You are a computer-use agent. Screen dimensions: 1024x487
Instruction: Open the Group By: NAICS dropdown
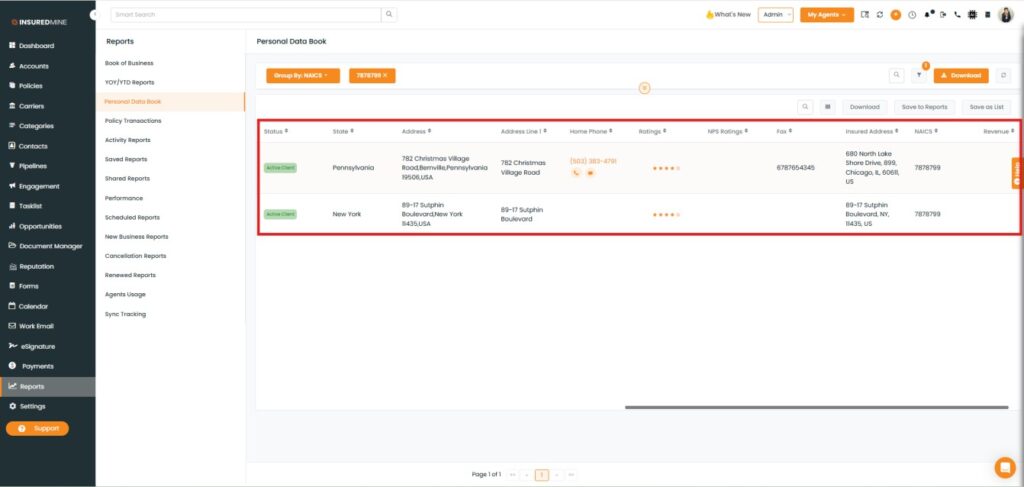[302, 75]
